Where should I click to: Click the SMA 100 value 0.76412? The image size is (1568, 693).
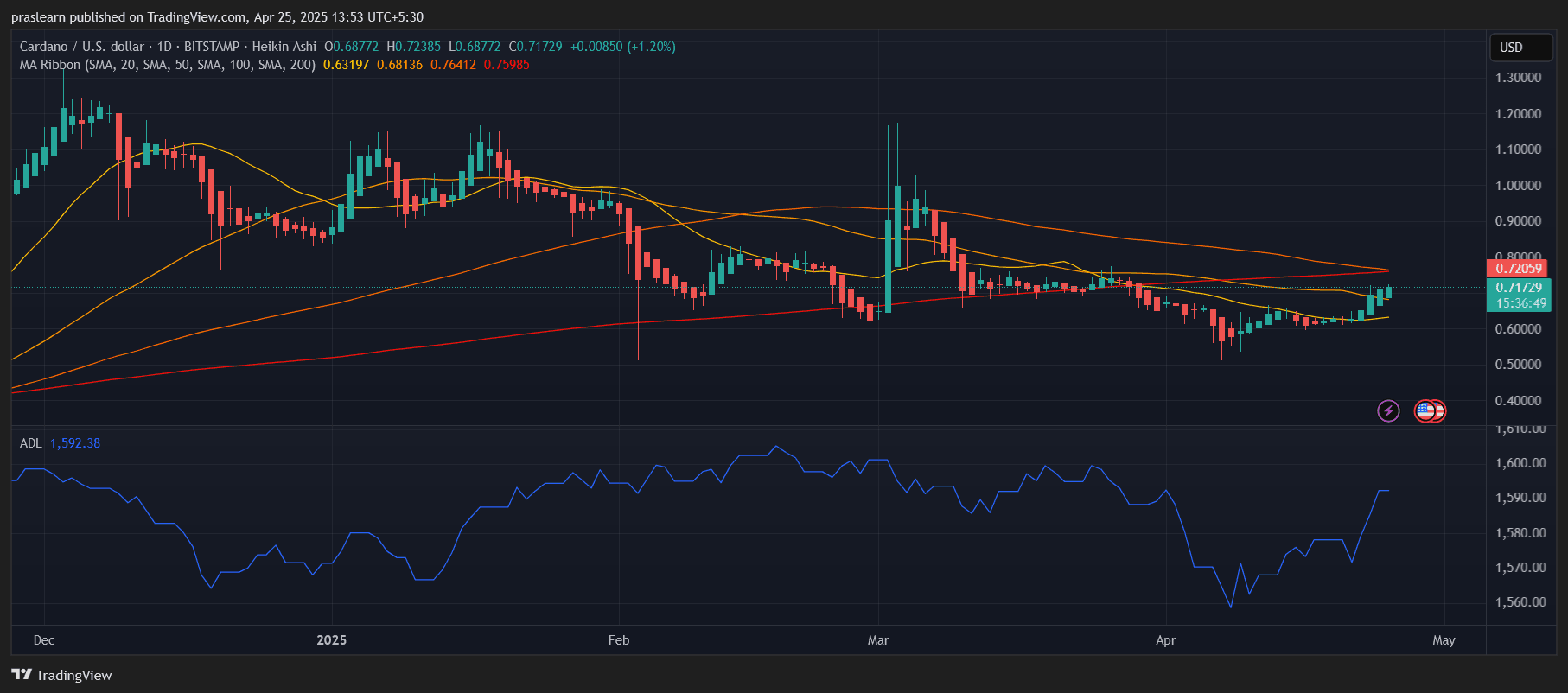454,65
